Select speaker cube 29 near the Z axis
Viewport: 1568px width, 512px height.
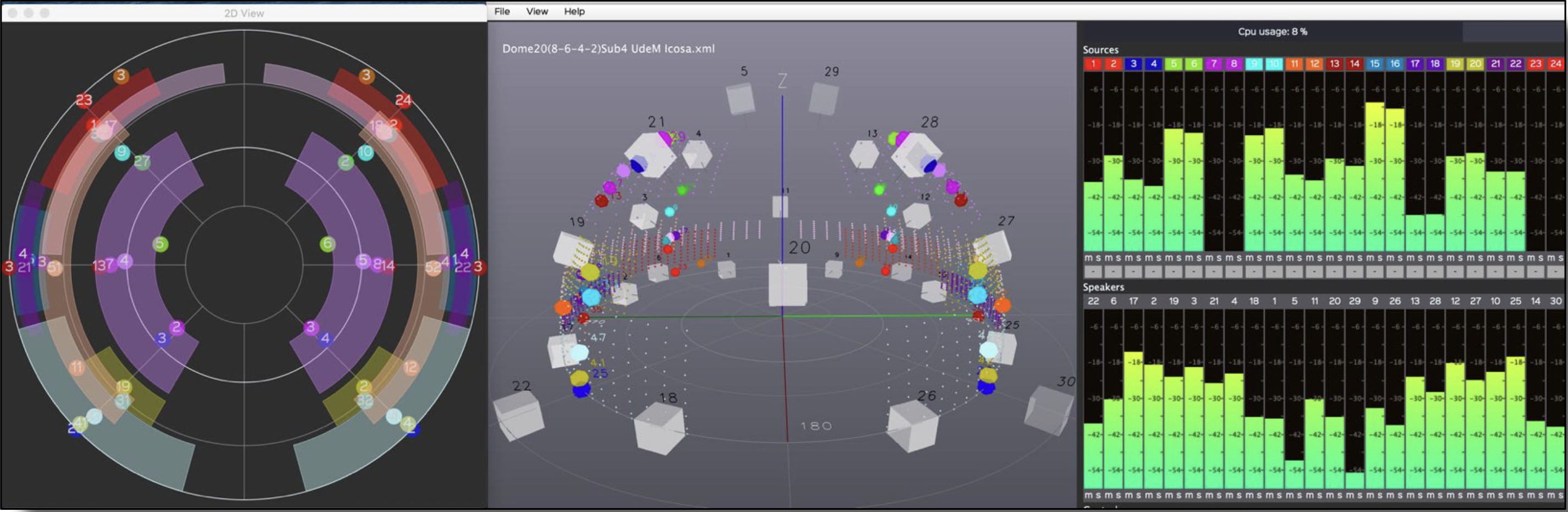click(x=824, y=98)
